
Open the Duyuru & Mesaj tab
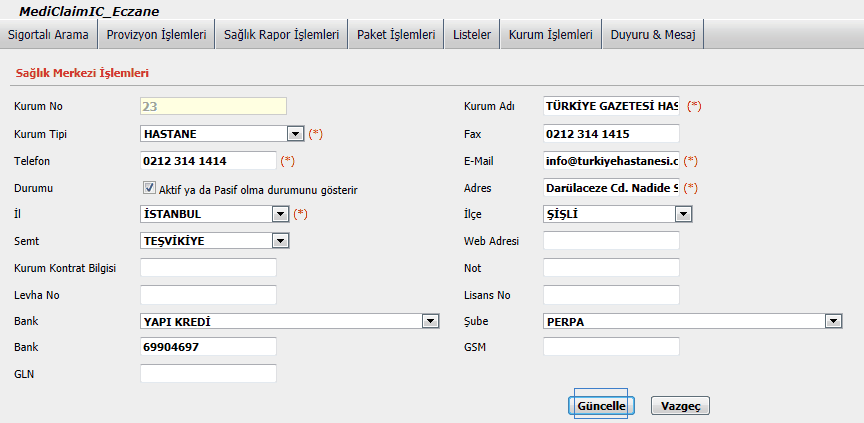point(653,35)
